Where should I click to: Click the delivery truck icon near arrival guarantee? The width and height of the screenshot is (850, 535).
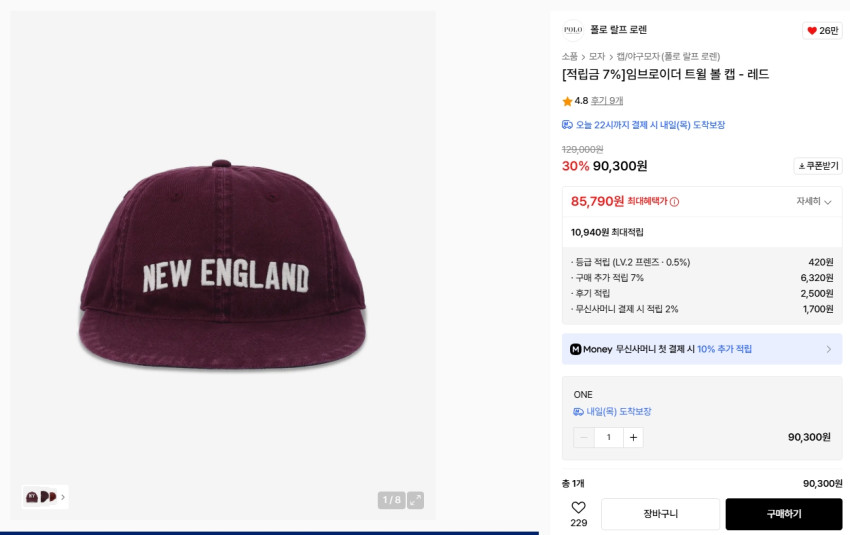tap(567, 125)
